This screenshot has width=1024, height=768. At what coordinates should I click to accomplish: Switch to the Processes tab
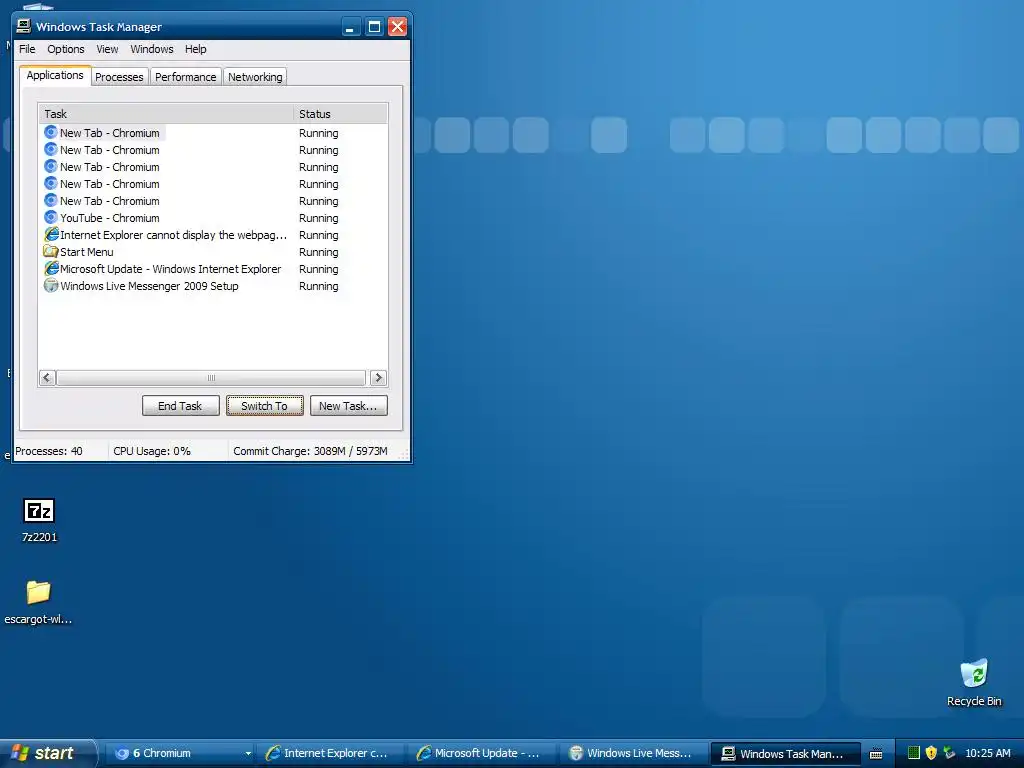[x=119, y=77]
